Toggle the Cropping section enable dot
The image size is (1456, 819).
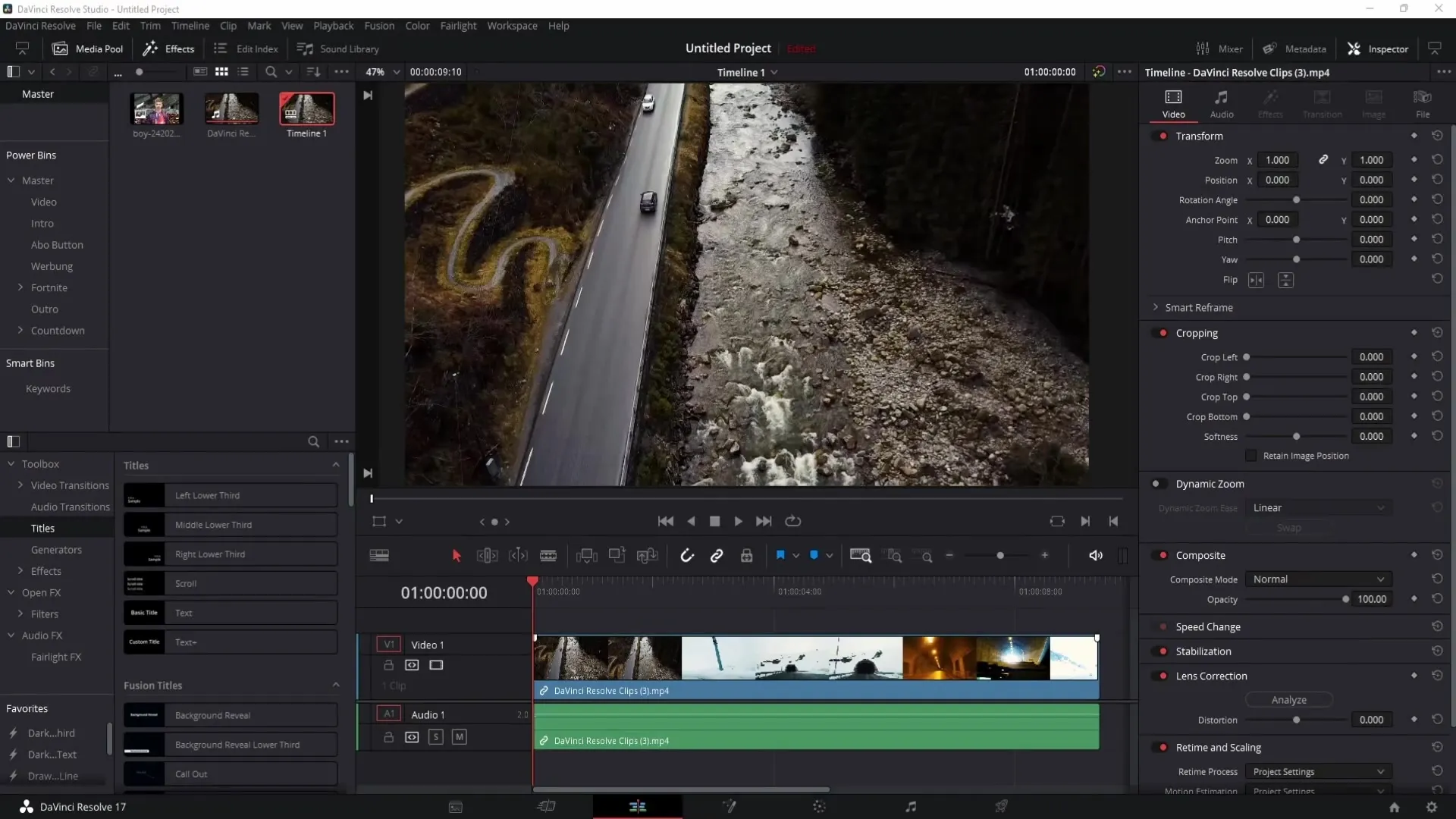point(1163,333)
